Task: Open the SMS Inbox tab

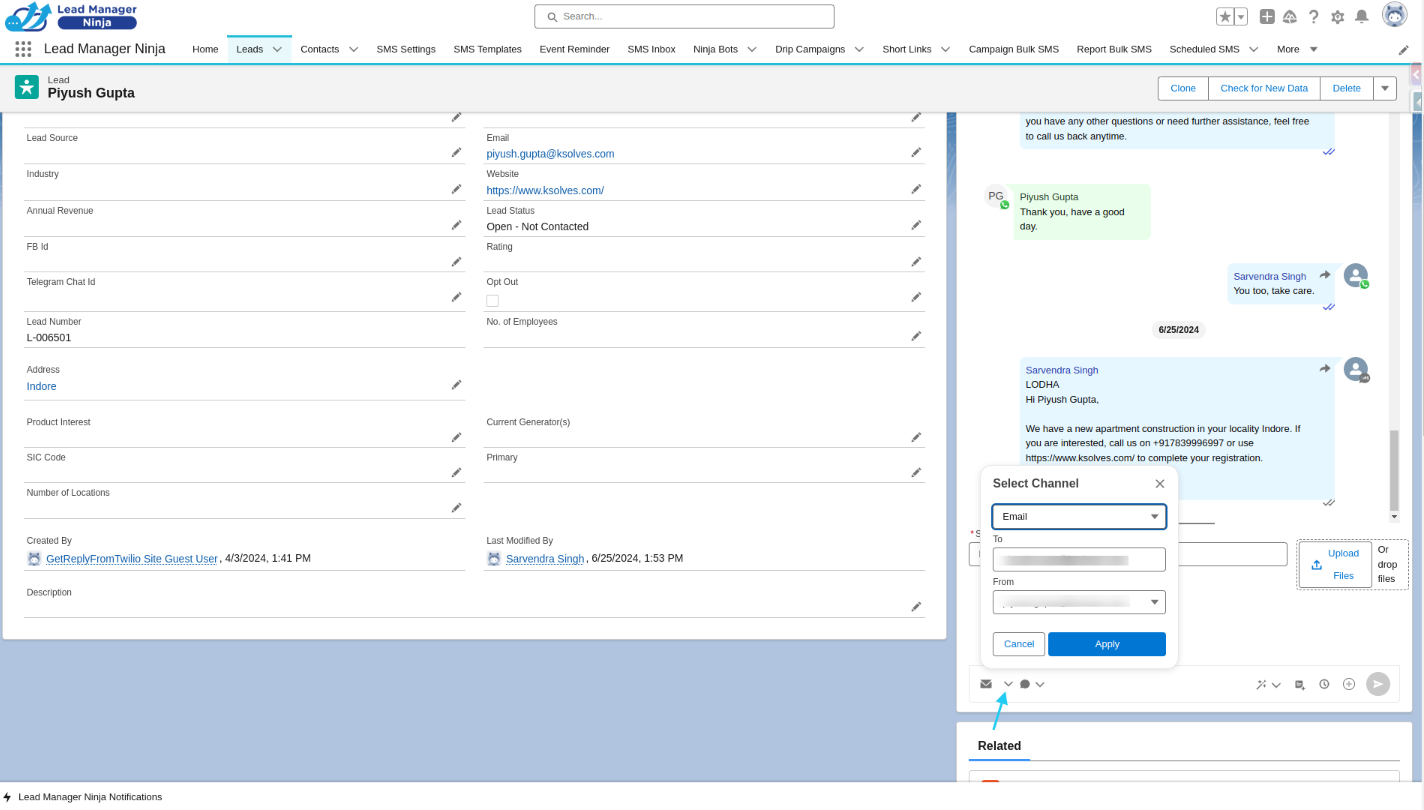Action: [651, 49]
